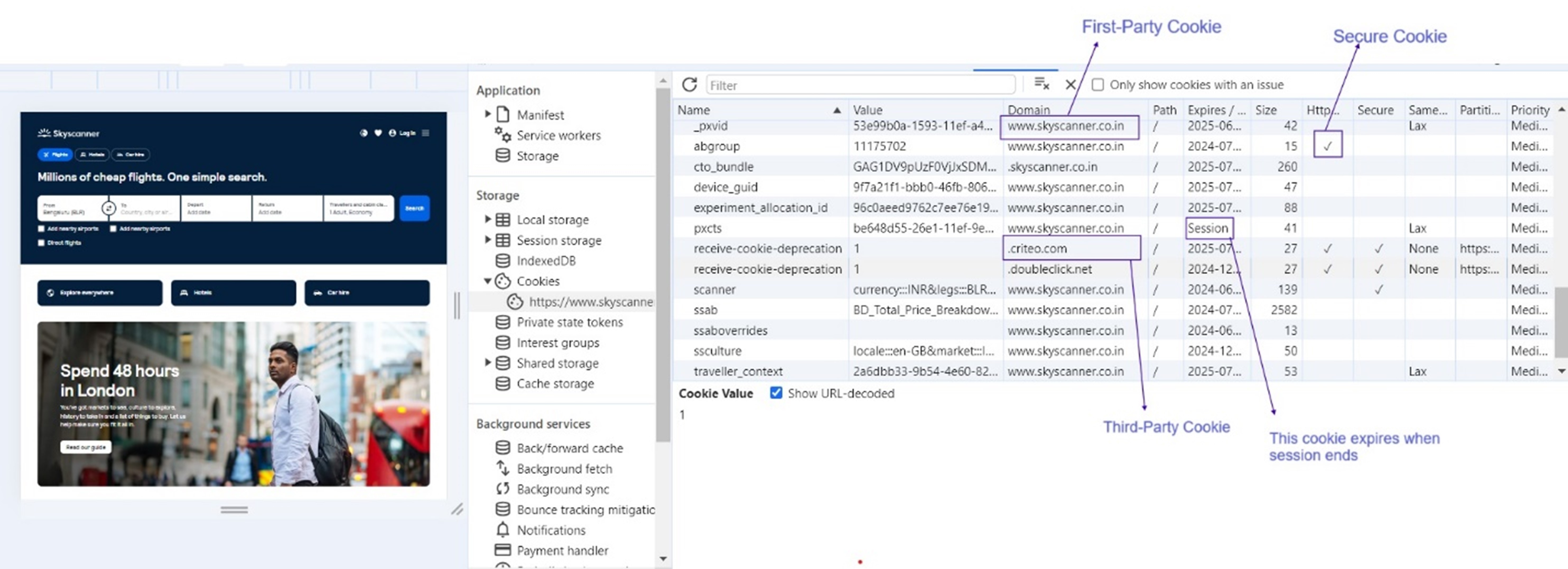This screenshot has width=1568, height=569.
Task: Select the Car hire tab pill
Action: 130,155
